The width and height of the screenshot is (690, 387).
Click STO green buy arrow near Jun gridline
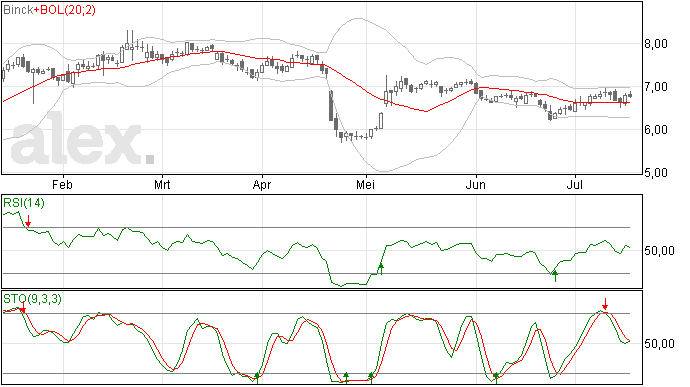[496, 378]
